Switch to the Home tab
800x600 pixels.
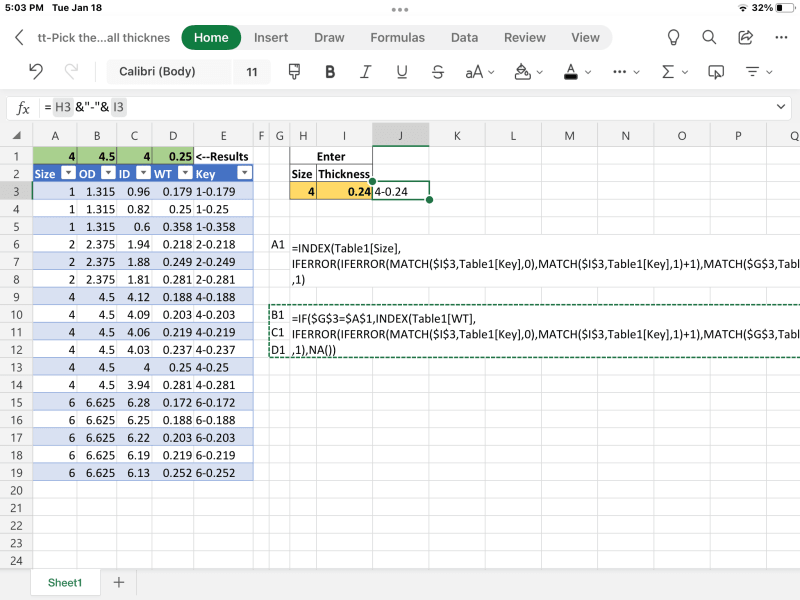pyautogui.click(x=211, y=37)
